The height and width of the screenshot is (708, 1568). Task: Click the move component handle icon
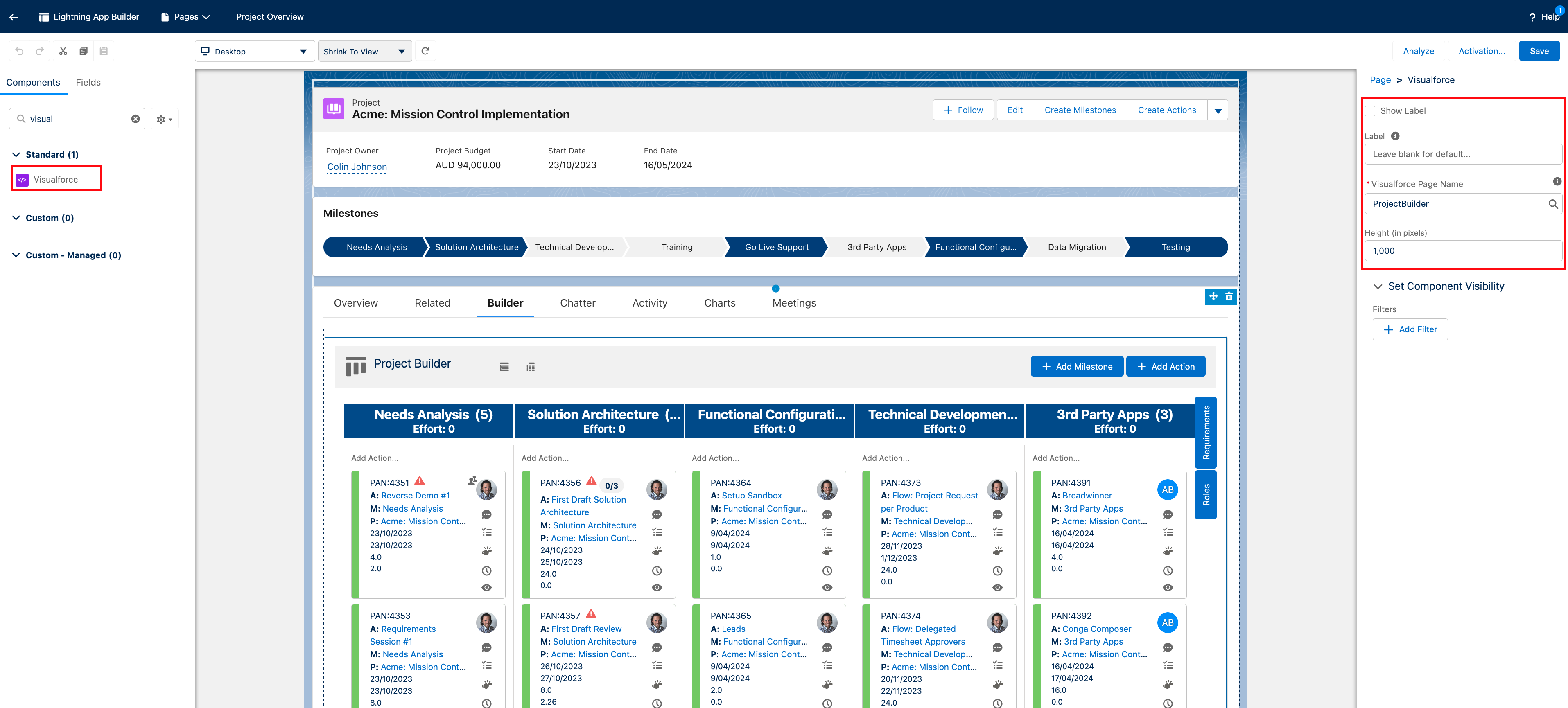pos(1213,296)
